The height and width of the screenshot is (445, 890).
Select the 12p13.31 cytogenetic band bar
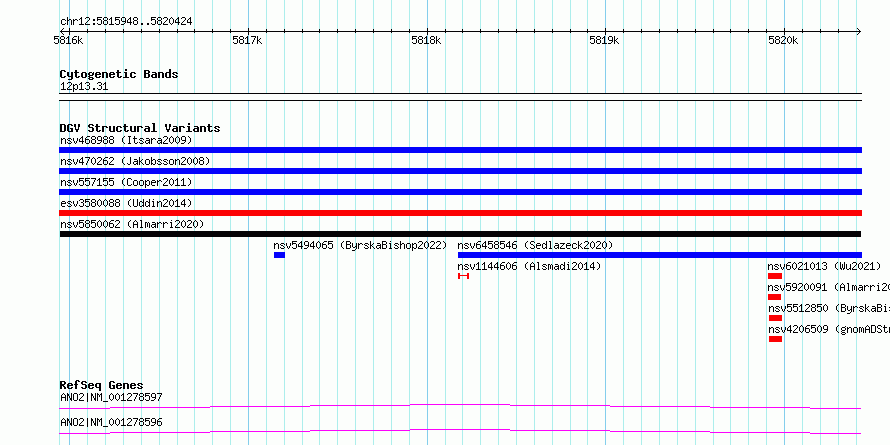pyautogui.click(x=460, y=97)
